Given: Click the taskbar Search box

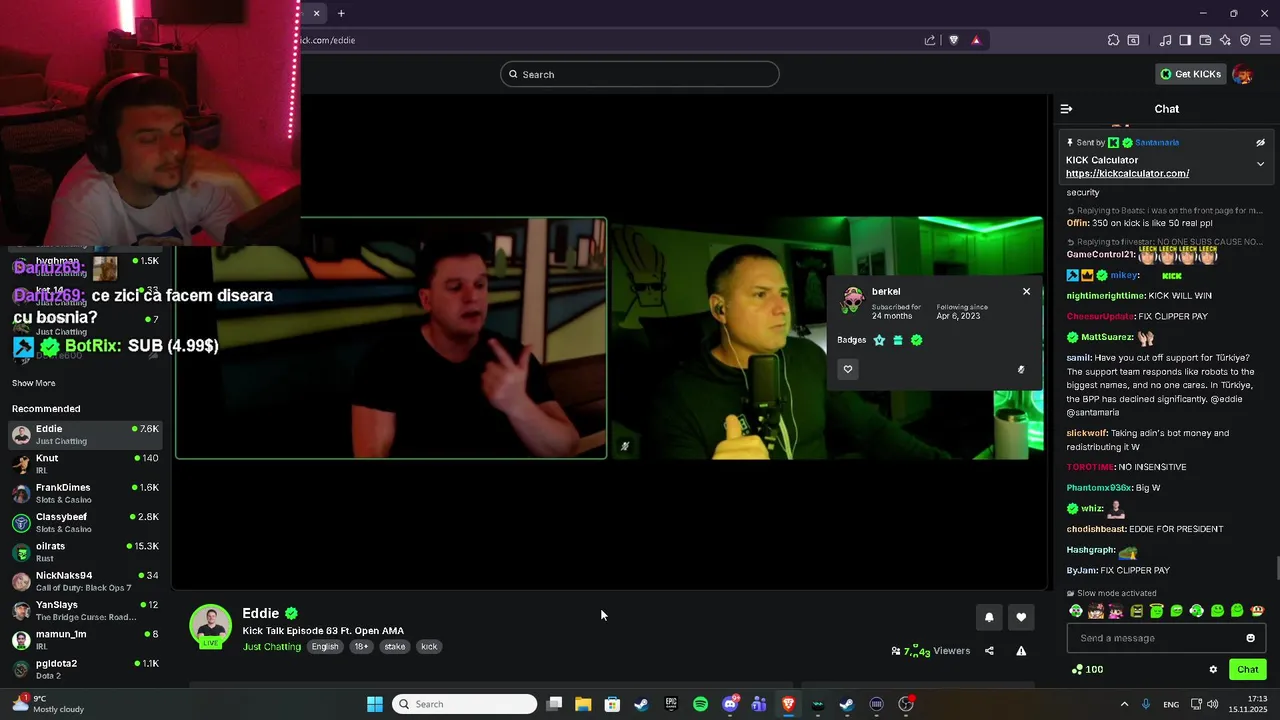Looking at the screenshot, I should coord(464,704).
